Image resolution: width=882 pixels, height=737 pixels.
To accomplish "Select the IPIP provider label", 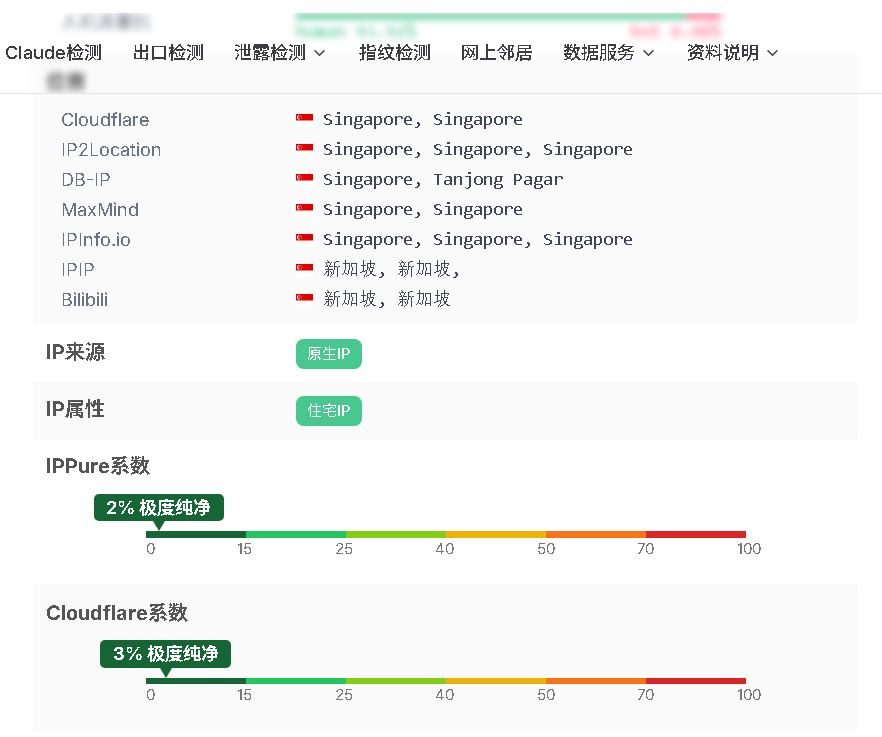I will 78,269.
